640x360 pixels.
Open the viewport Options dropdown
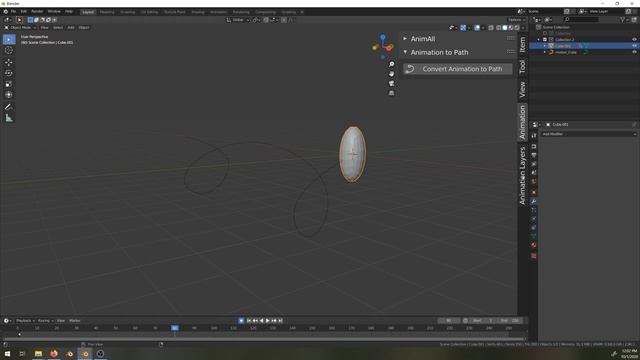pyautogui.click(x=516, y=20)
